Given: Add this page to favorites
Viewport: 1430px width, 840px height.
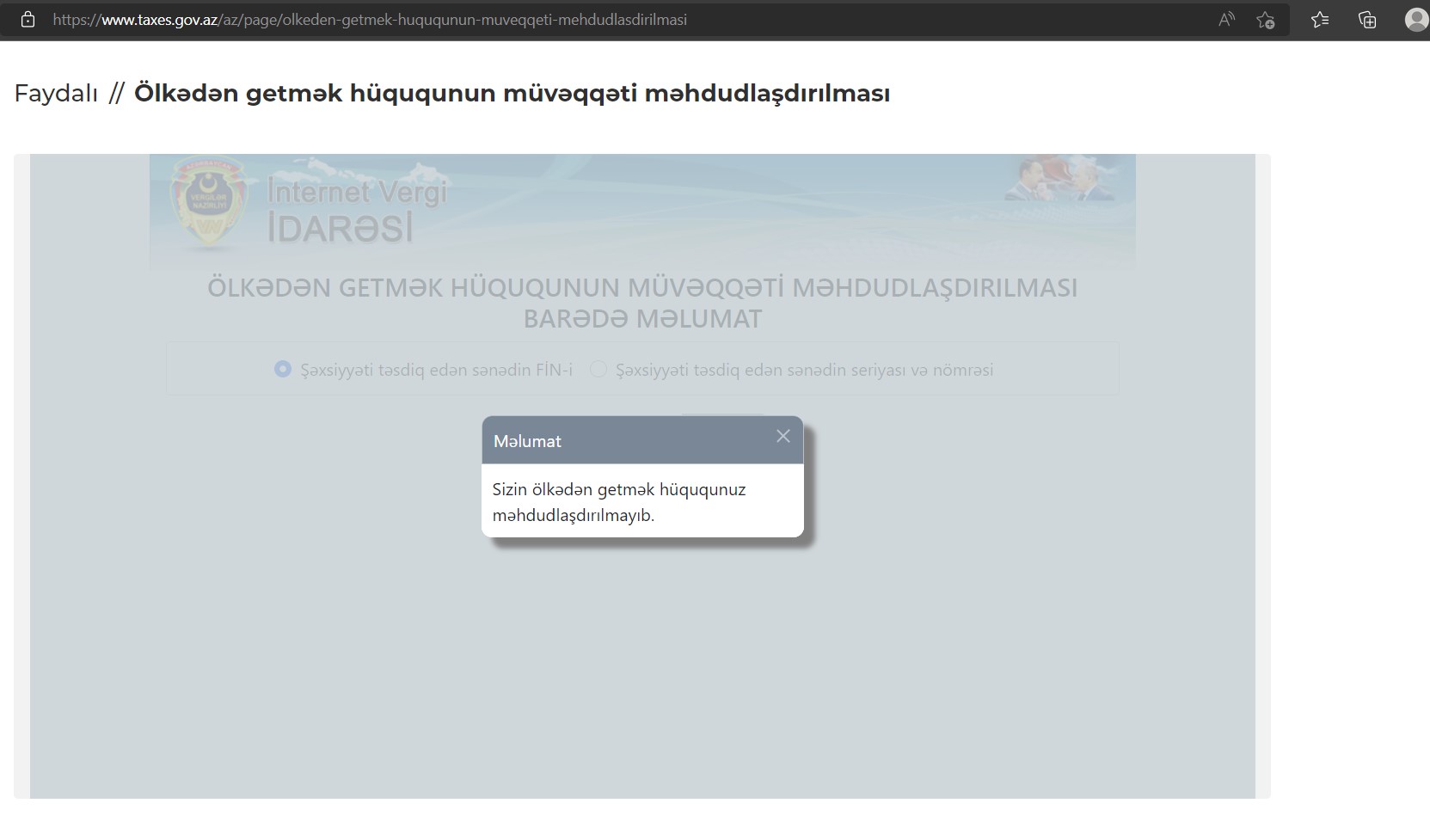Looking at the screenshot, I should coord(1265,20).
